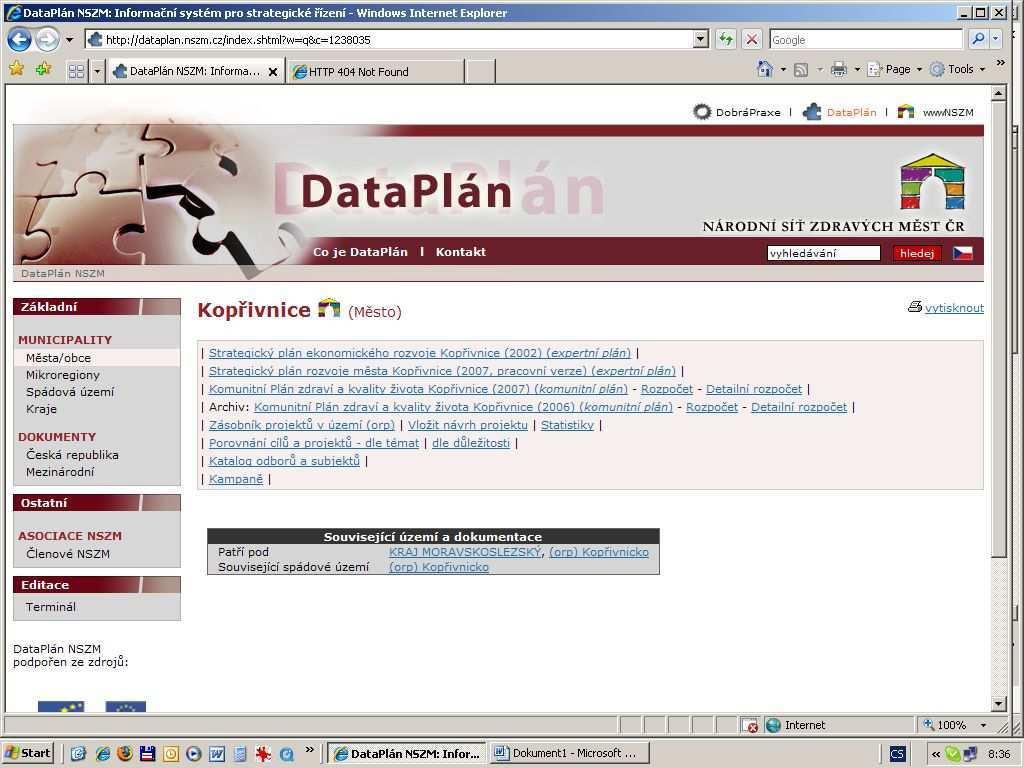Click the Add to Favorites icon
The image size is (1024, 768).
pos(44,69)
